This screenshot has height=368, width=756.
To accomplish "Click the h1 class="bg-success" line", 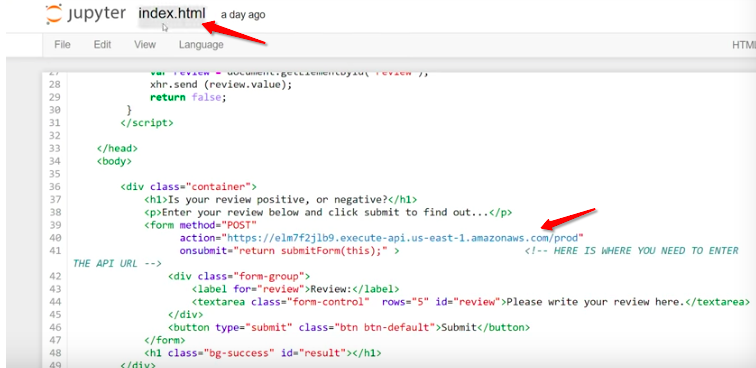I will point(262,353).
